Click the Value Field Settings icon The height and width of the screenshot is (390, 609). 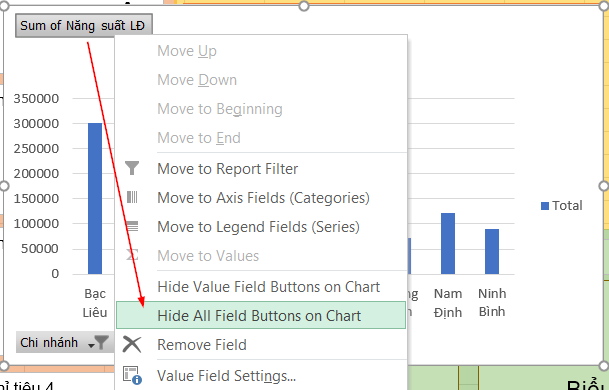coord(132,375)
